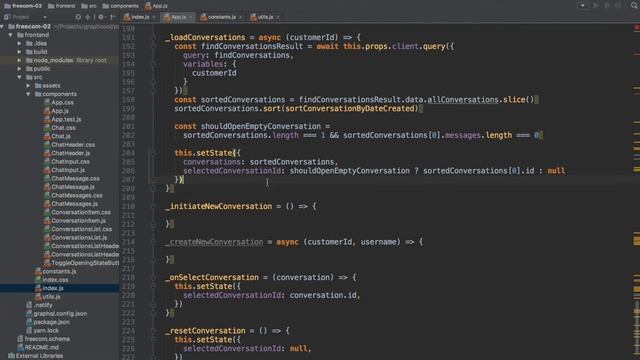Expand the public folder
640x360 pixels.
(x=19, y=69)
